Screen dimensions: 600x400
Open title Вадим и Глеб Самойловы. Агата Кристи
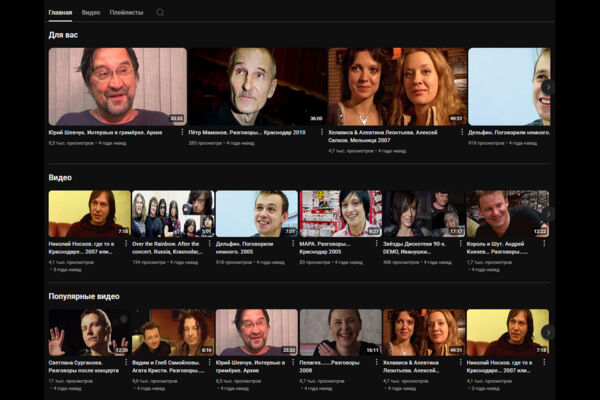(168, 366)
